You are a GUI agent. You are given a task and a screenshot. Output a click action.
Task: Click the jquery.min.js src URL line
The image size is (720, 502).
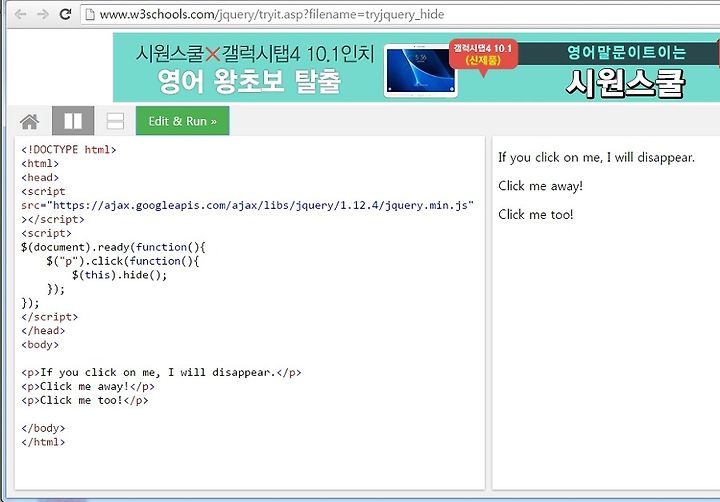247,205
